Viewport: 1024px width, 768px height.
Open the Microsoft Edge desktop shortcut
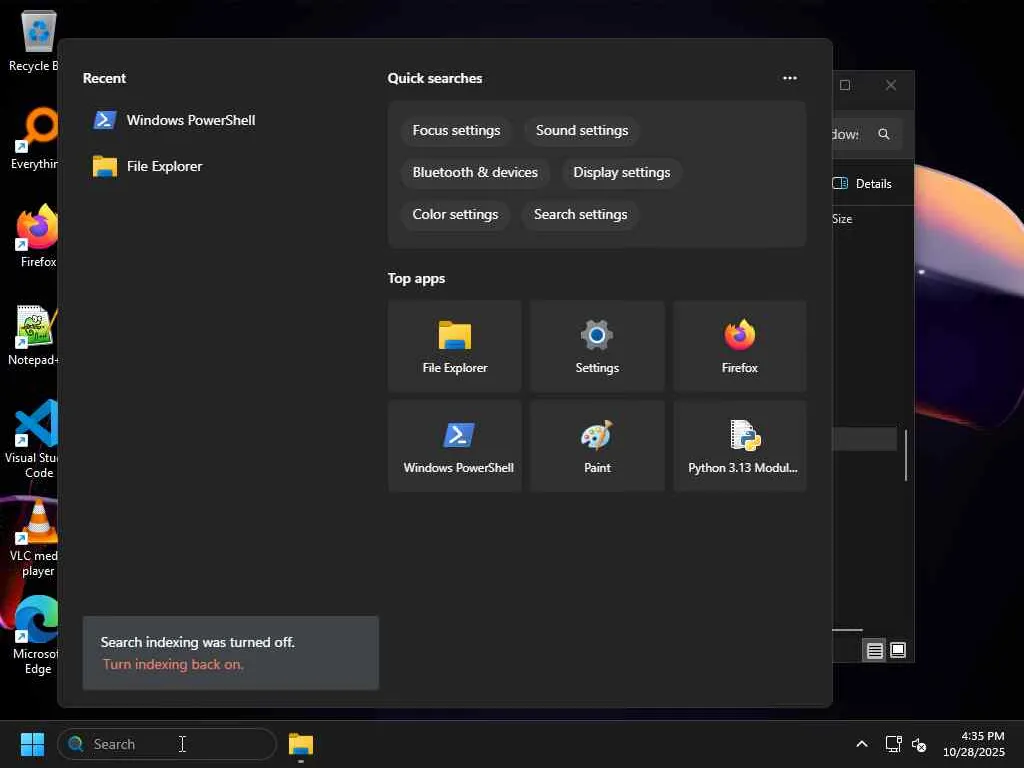point(35,635)
